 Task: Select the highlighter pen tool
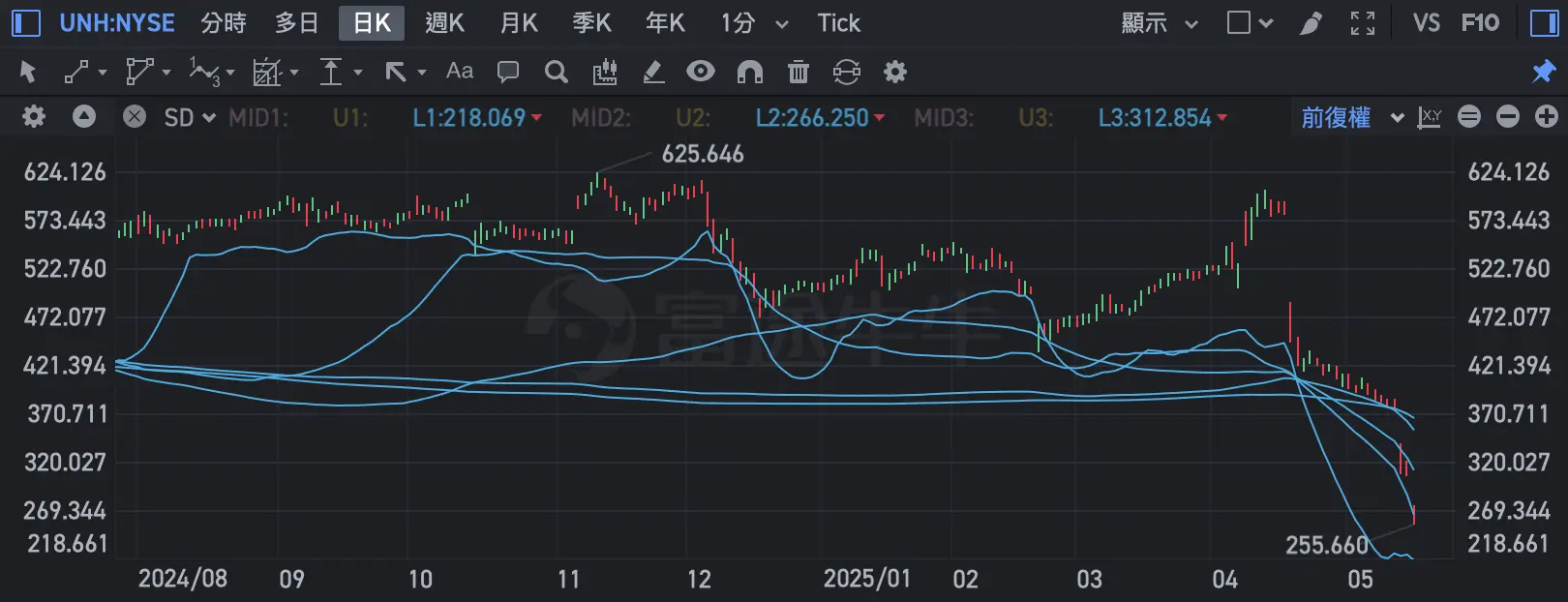(x=653, y=72)
